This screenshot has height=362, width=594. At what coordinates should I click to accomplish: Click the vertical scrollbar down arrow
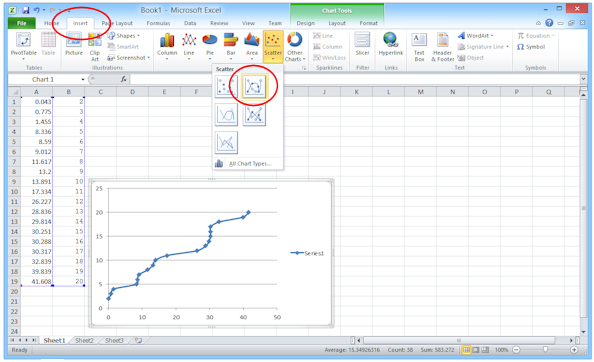[583, 332]
